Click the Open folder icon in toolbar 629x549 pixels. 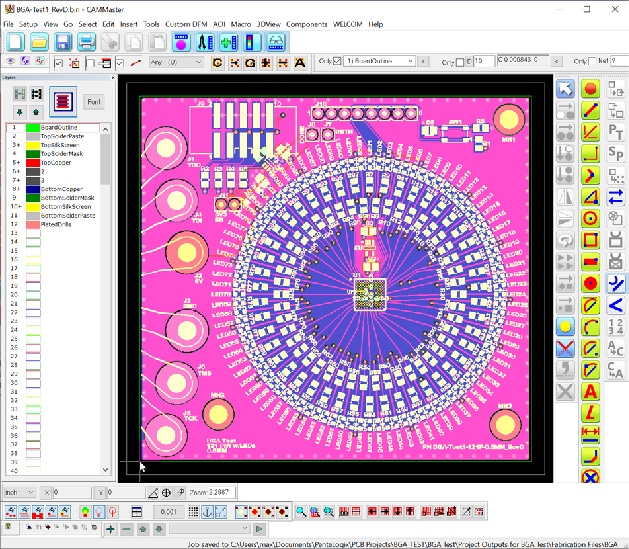(39, 42)
